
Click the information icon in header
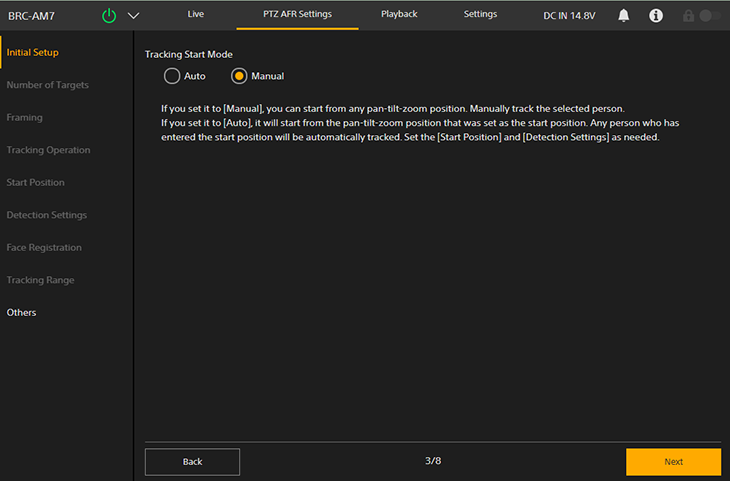[x=656, y=16]
